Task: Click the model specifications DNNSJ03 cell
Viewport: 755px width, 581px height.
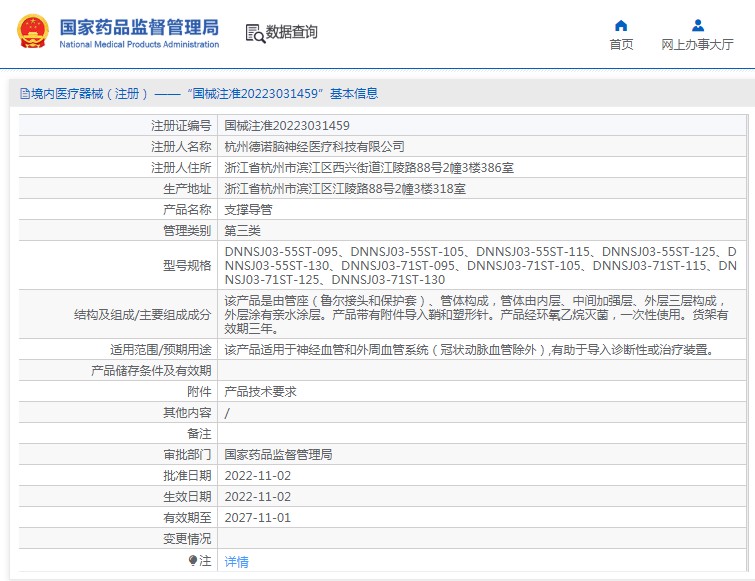Action: point(481,265)
